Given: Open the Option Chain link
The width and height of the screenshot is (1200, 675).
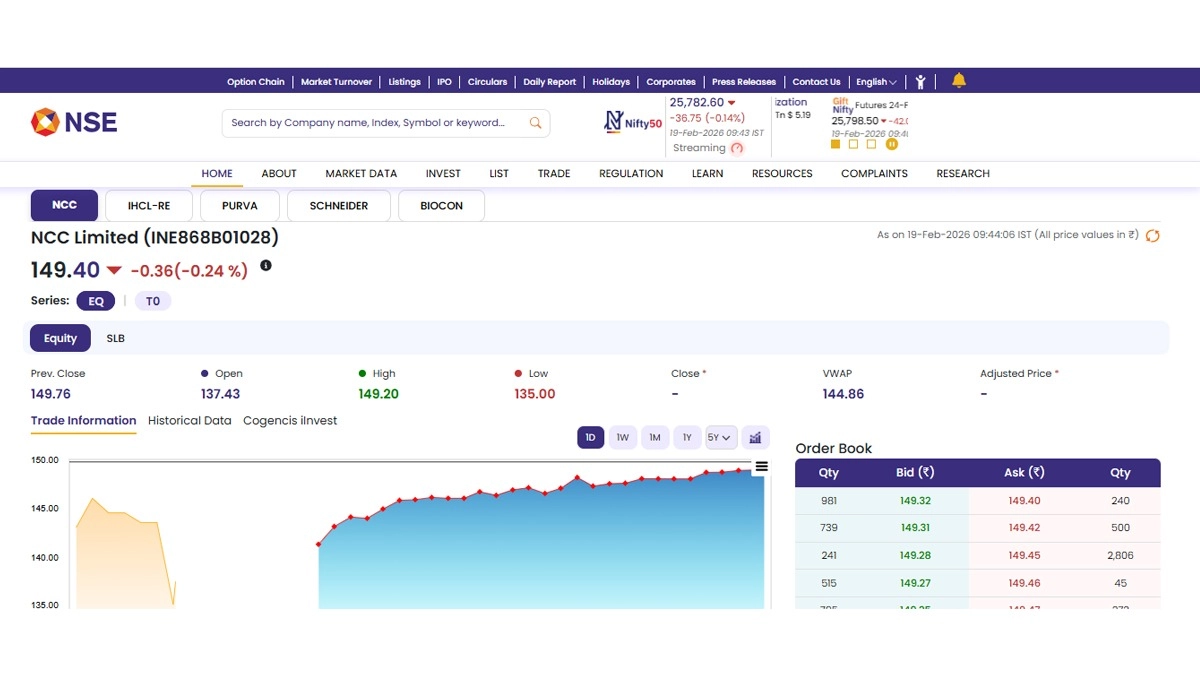Looking at the screenshot, I should pos(255,82).
